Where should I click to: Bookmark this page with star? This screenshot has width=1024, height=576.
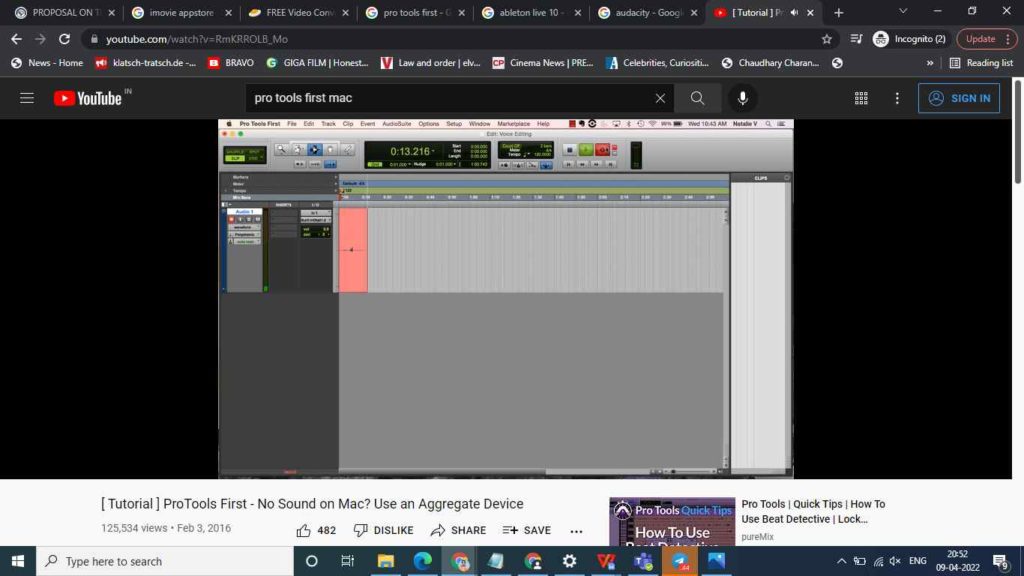(x=827, y=39)
